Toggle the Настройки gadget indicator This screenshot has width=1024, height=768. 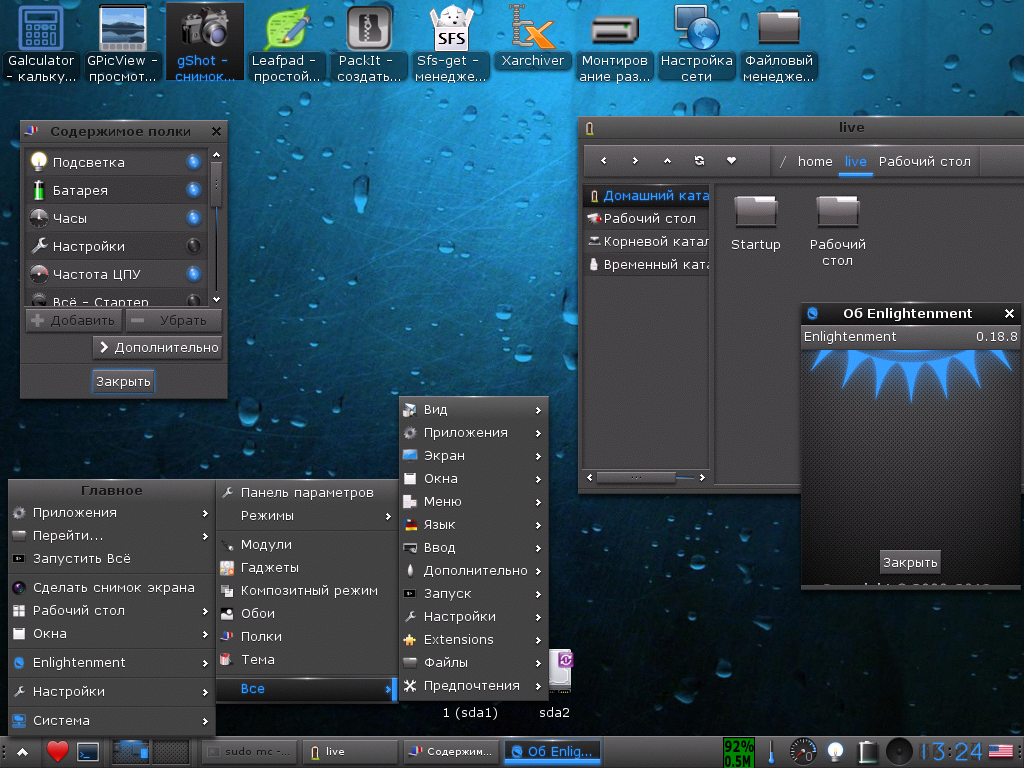[193, 246]
